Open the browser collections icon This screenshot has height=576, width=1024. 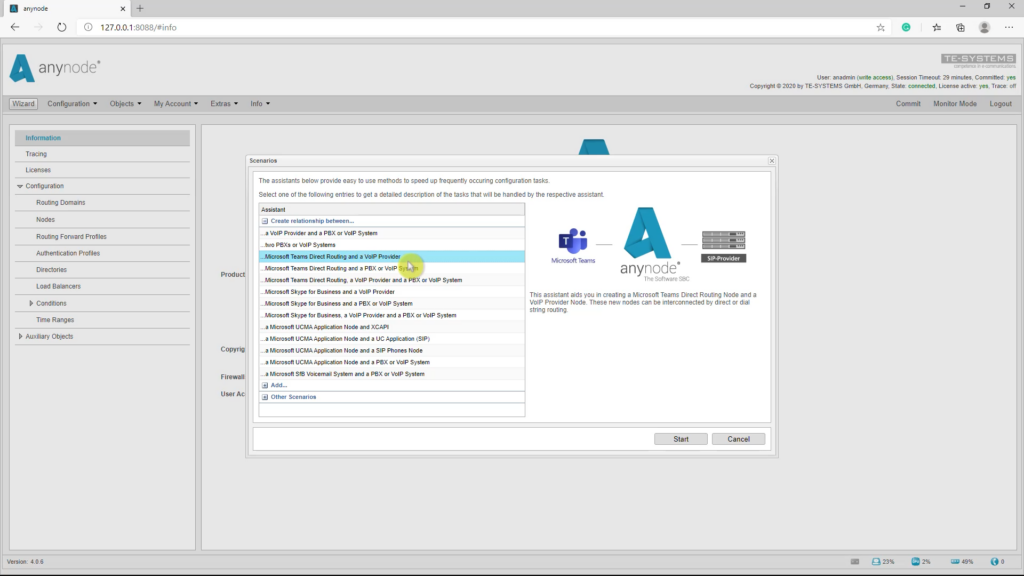pyautogui.click(x=960, y=27)
